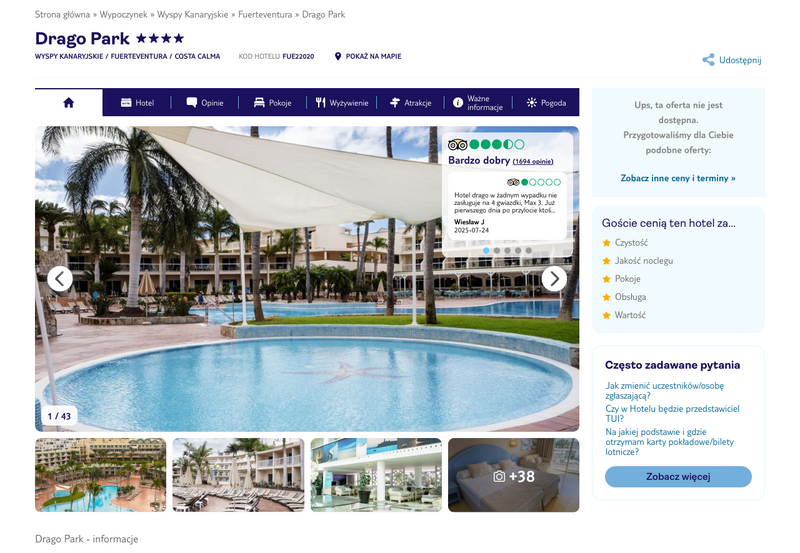Select the last review carousel dot
Viewport: 800px width, 553px height.
(529, 250)
